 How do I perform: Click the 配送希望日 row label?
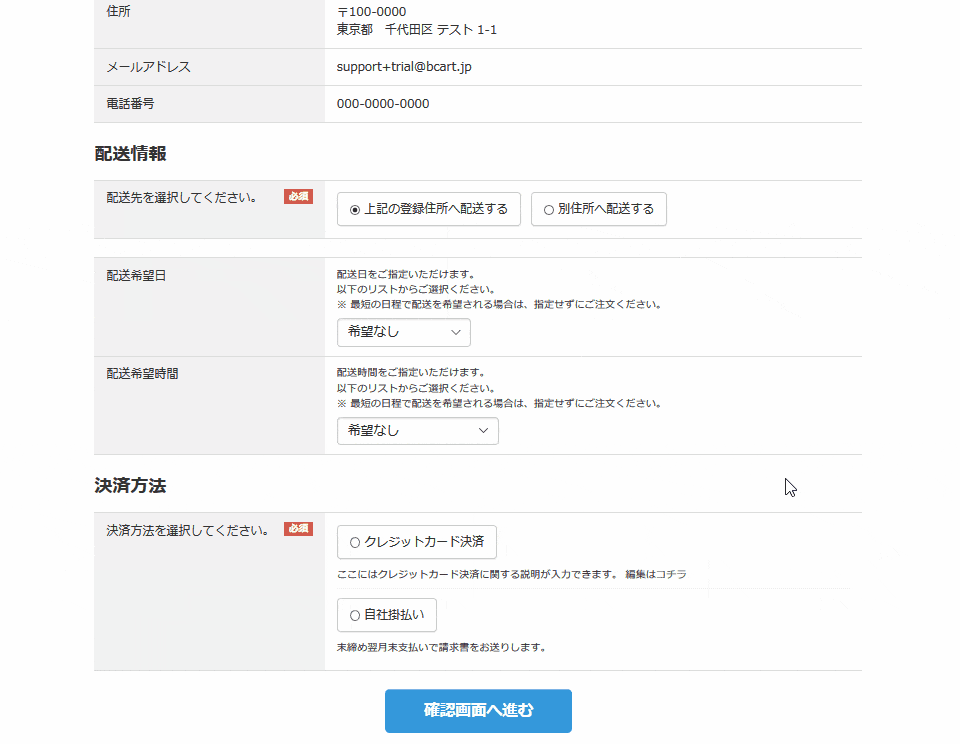(136, 276)
